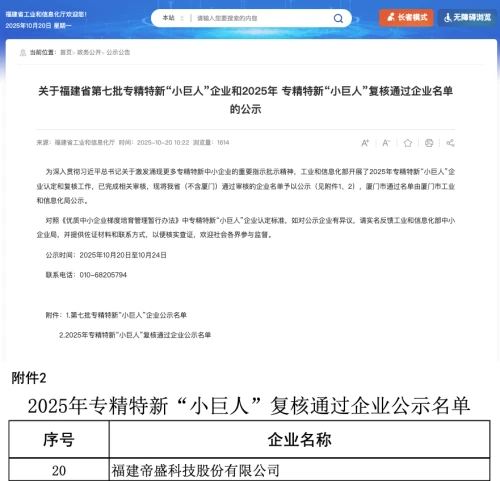Viewport: 500px width, 481px height.
Task: Click the 企业名称 table header
Action: pyautogui.click(x=299, y=439)
